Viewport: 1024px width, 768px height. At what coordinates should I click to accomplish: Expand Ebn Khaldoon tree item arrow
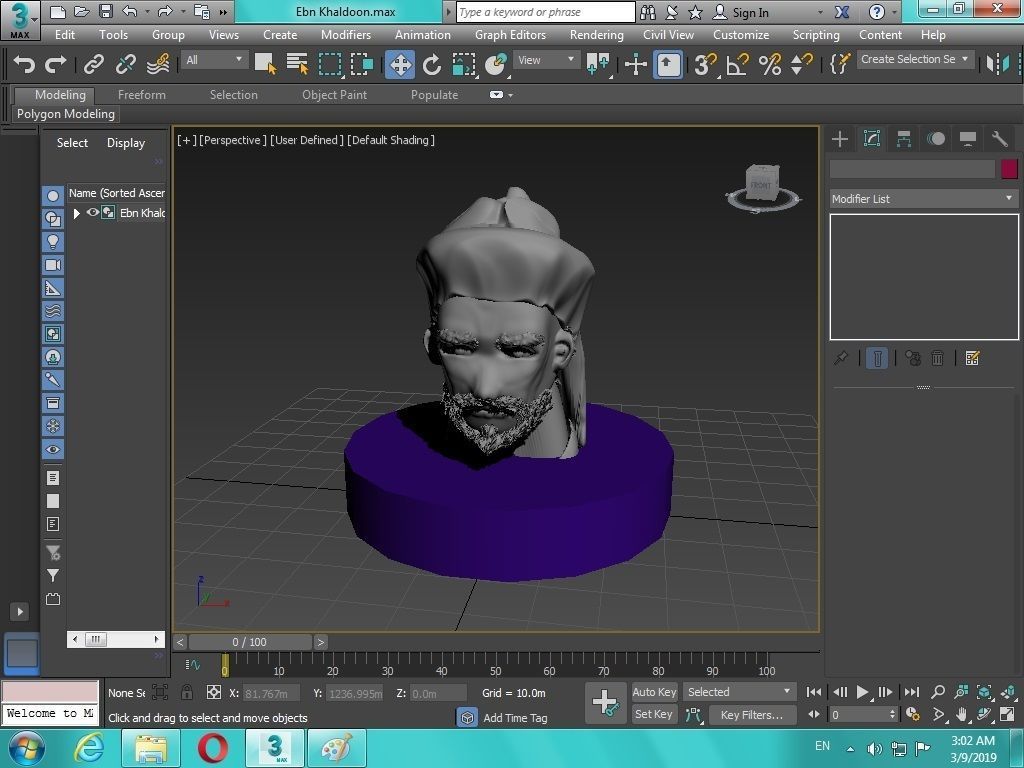tap(76, 213)
